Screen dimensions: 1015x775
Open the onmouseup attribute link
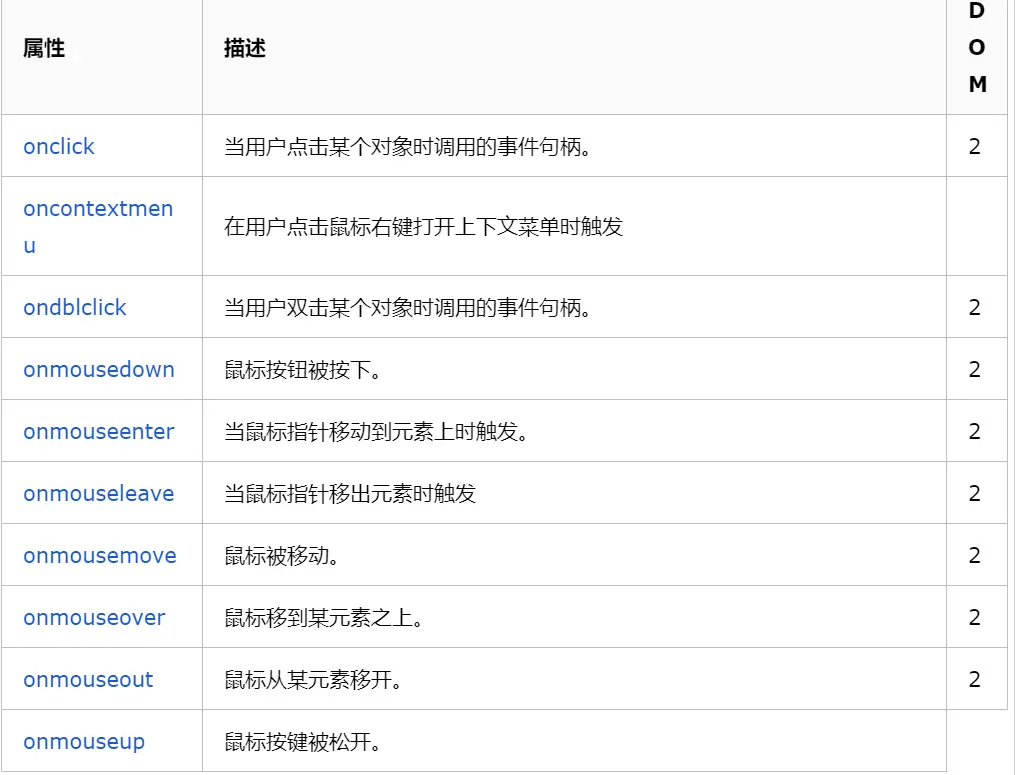(83, 740)
